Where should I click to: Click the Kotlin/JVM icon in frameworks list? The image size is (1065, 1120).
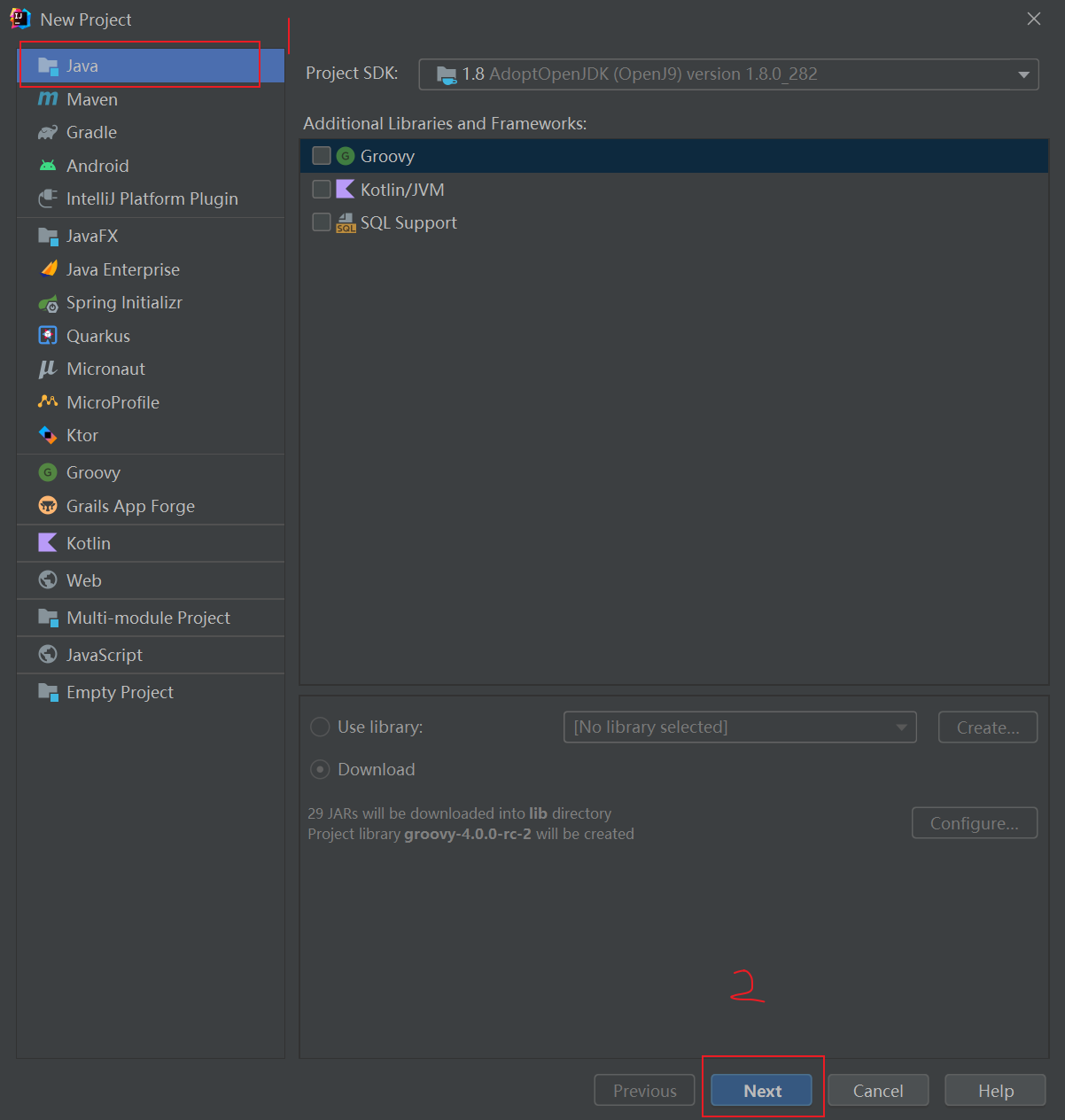click(x=346, y=189)
